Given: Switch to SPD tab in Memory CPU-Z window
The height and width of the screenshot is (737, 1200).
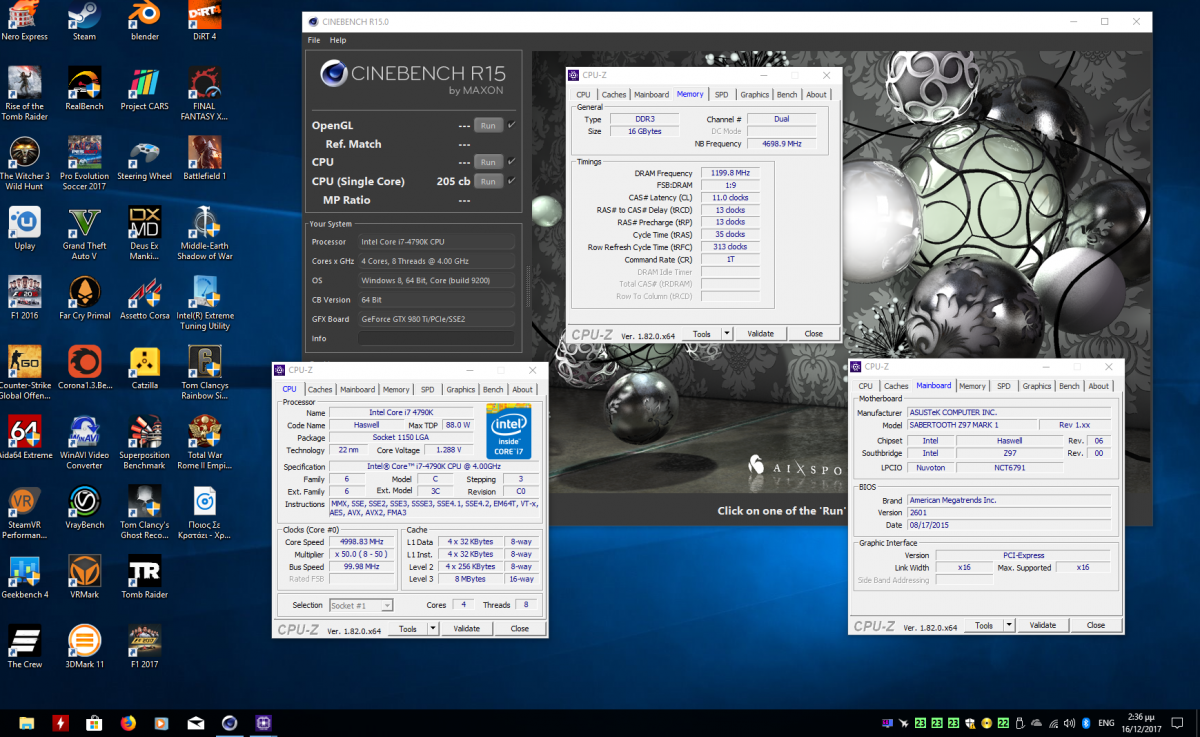Looking at the screenshot, I should 721,94.
